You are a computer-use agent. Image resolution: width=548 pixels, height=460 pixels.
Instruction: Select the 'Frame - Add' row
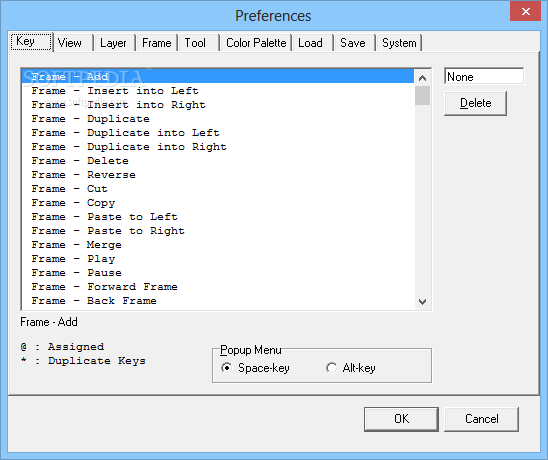point(218,77)
